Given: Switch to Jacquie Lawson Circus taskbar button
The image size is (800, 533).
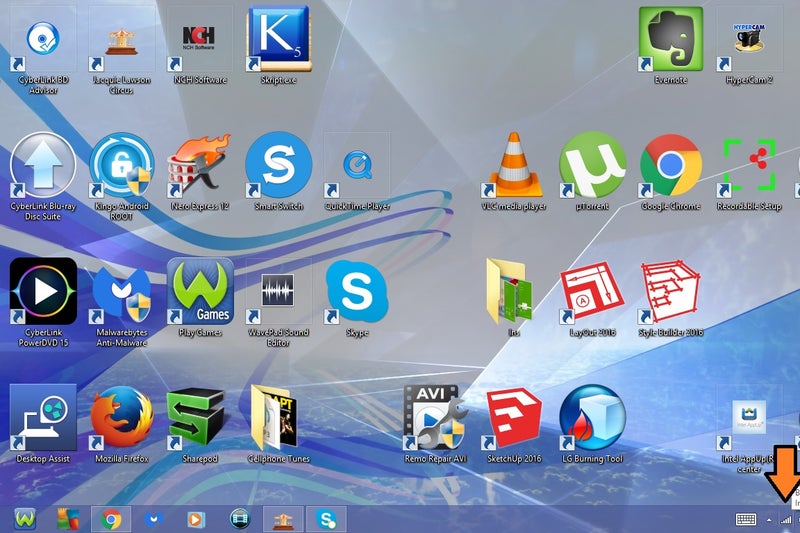Looking at the screenshot, I should tap(283, 519).
